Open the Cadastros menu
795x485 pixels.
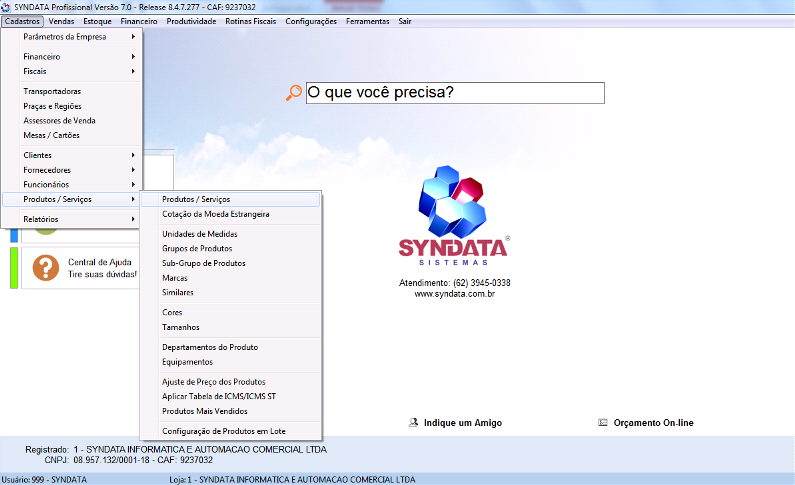[22, 21]
